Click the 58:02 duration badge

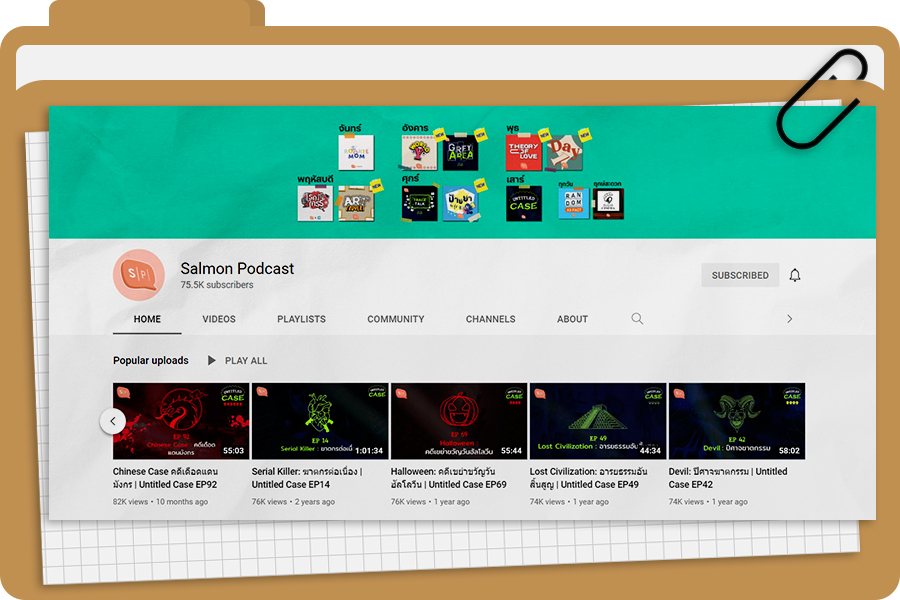coord(789,451)
